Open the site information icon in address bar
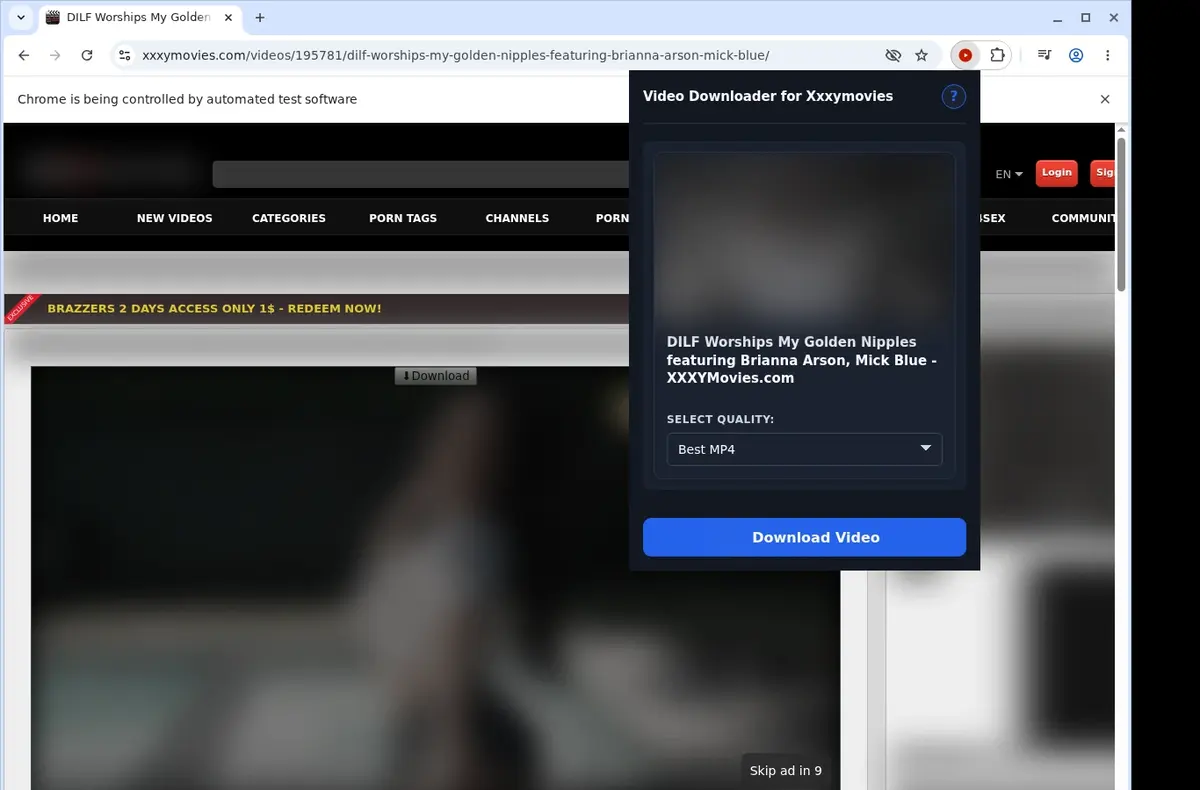Image resolution: width=1200 pixels, height=790 pixels. 124,56
